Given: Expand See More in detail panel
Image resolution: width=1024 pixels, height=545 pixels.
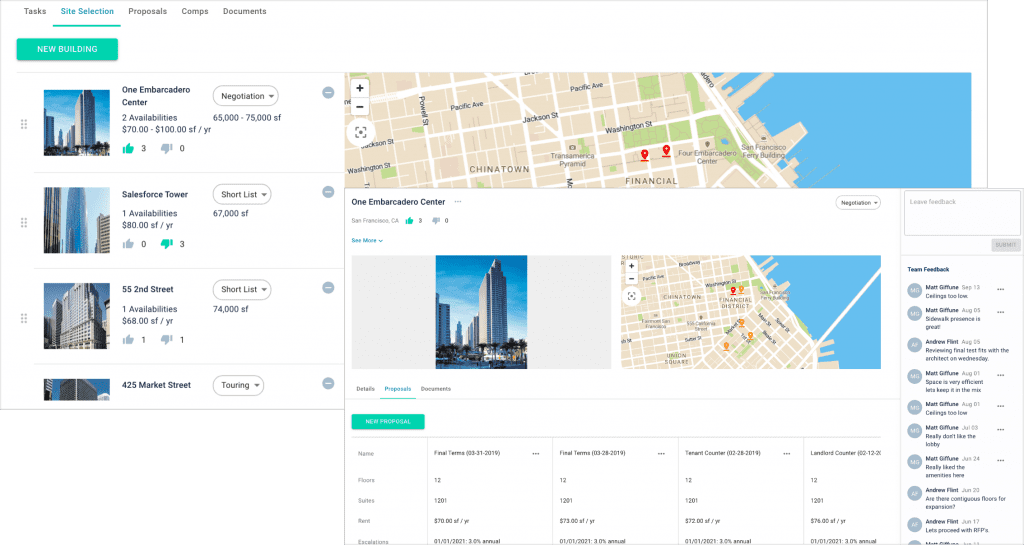Looking at the screenshot, I should [367, 240].
